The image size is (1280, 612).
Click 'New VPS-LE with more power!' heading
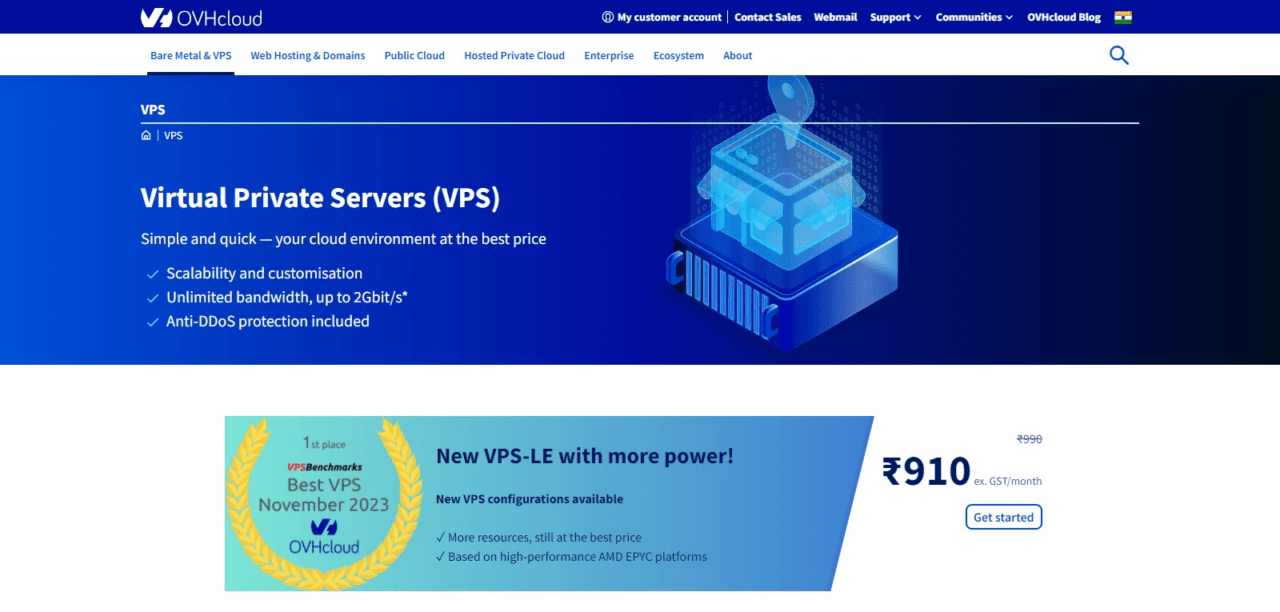click(x=585, y=456)
